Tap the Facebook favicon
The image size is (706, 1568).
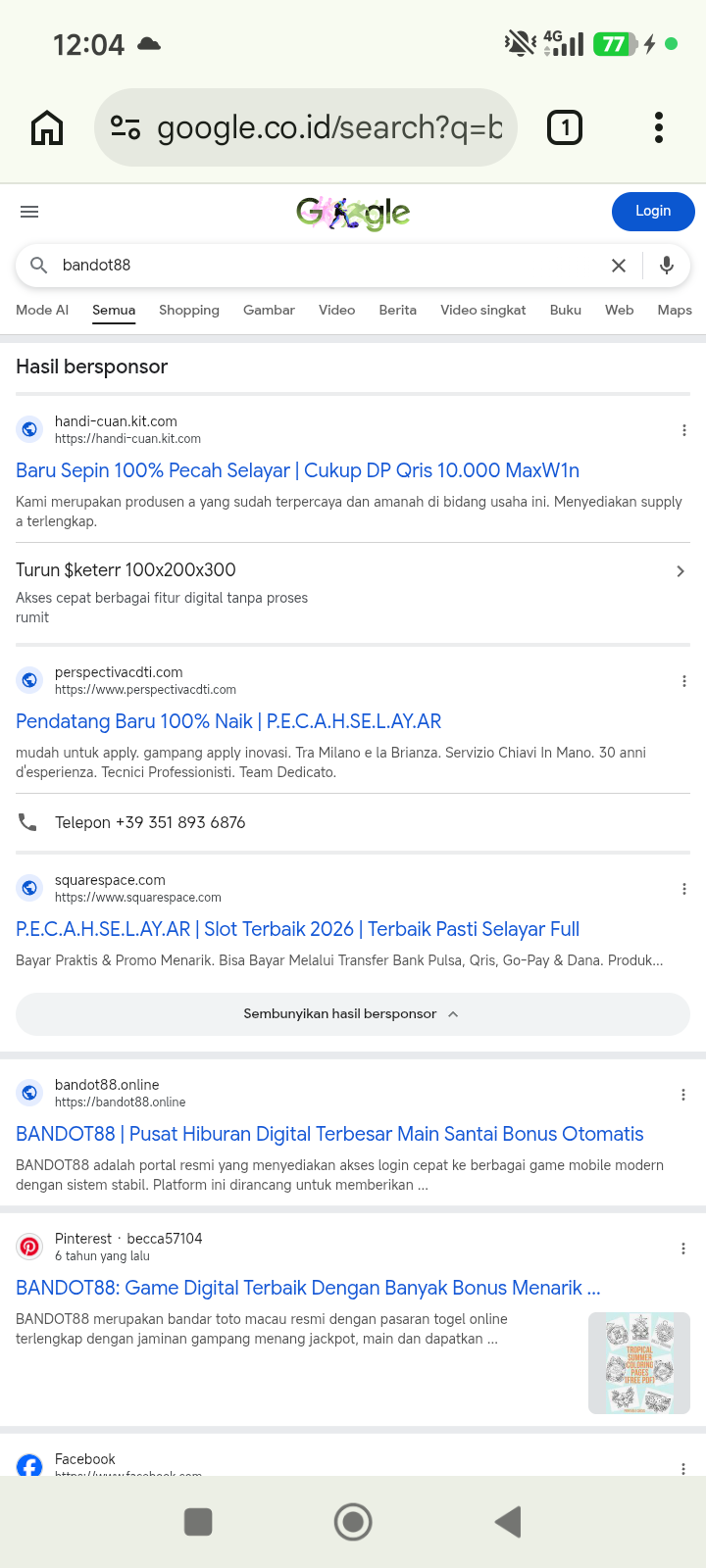pos(29,1465)
